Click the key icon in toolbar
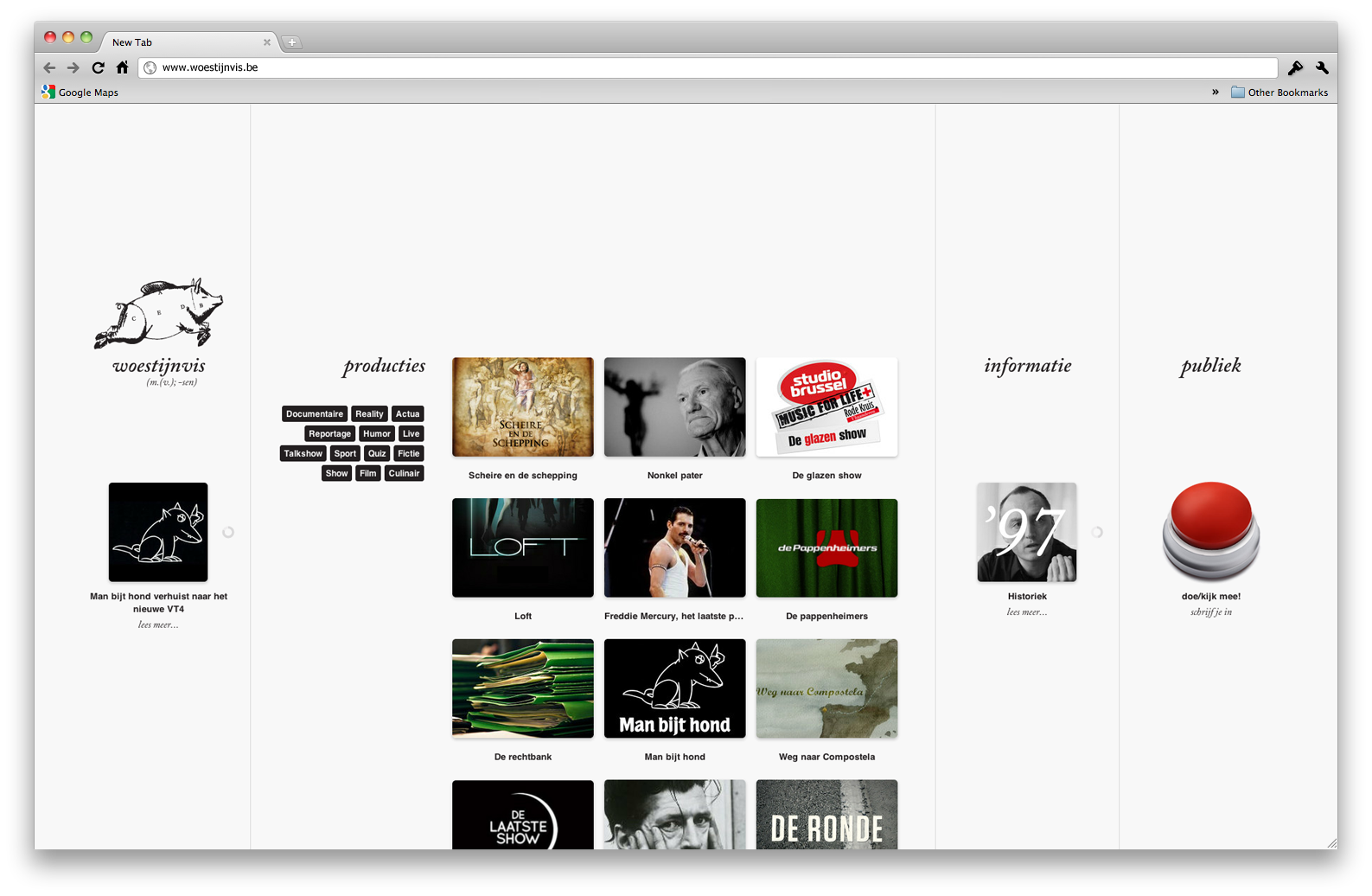The width and height of the screenshot is (1372, 896). (1295, 67)
